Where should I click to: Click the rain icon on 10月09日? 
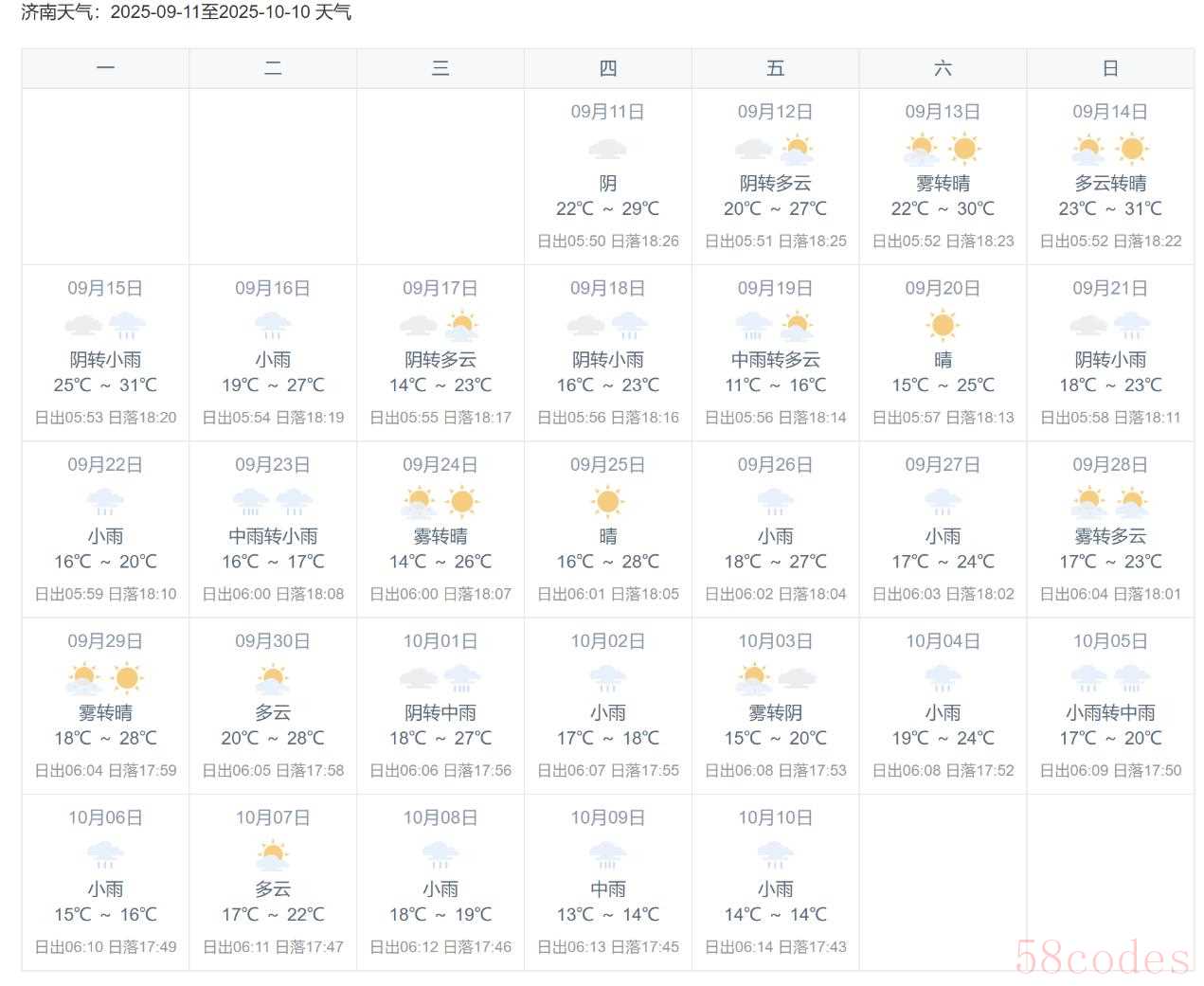pyautogui.click(x=607, y=855)
